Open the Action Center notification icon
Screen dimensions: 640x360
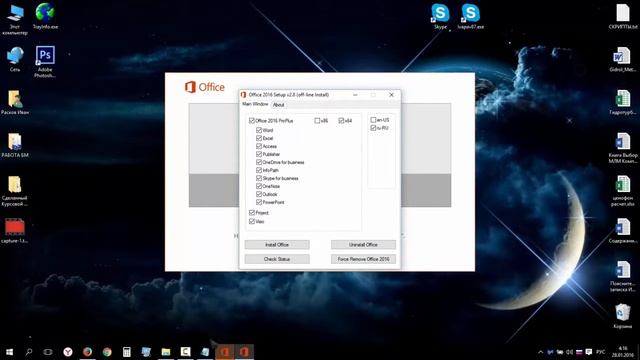(589, 352)
